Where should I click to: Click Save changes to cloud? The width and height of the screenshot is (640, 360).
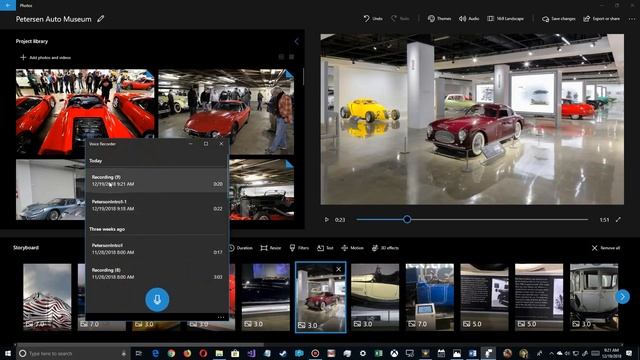coord(558,19)
